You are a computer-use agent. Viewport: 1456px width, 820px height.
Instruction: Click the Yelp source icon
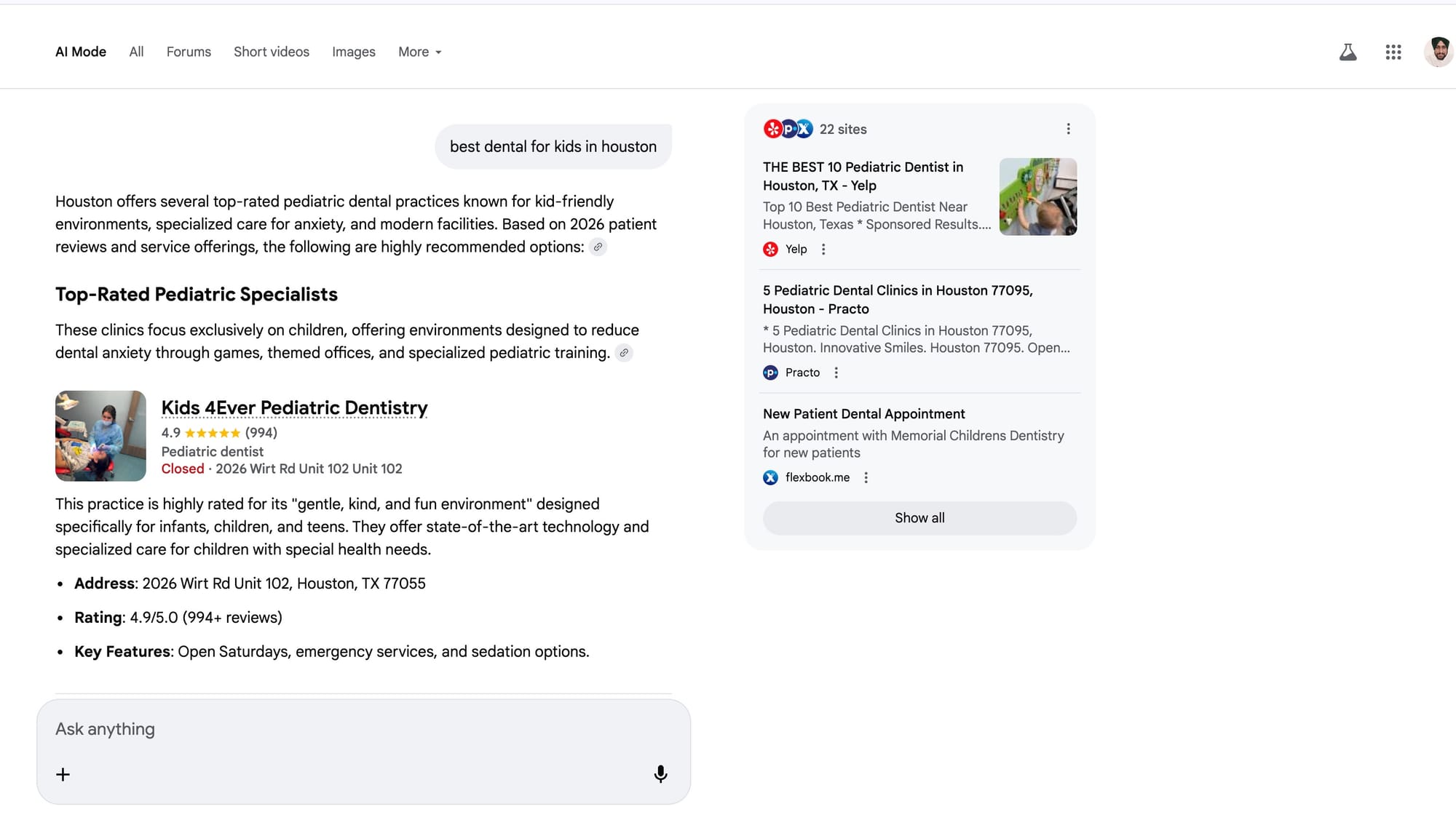pyautogui.click(x=770, y=249)
